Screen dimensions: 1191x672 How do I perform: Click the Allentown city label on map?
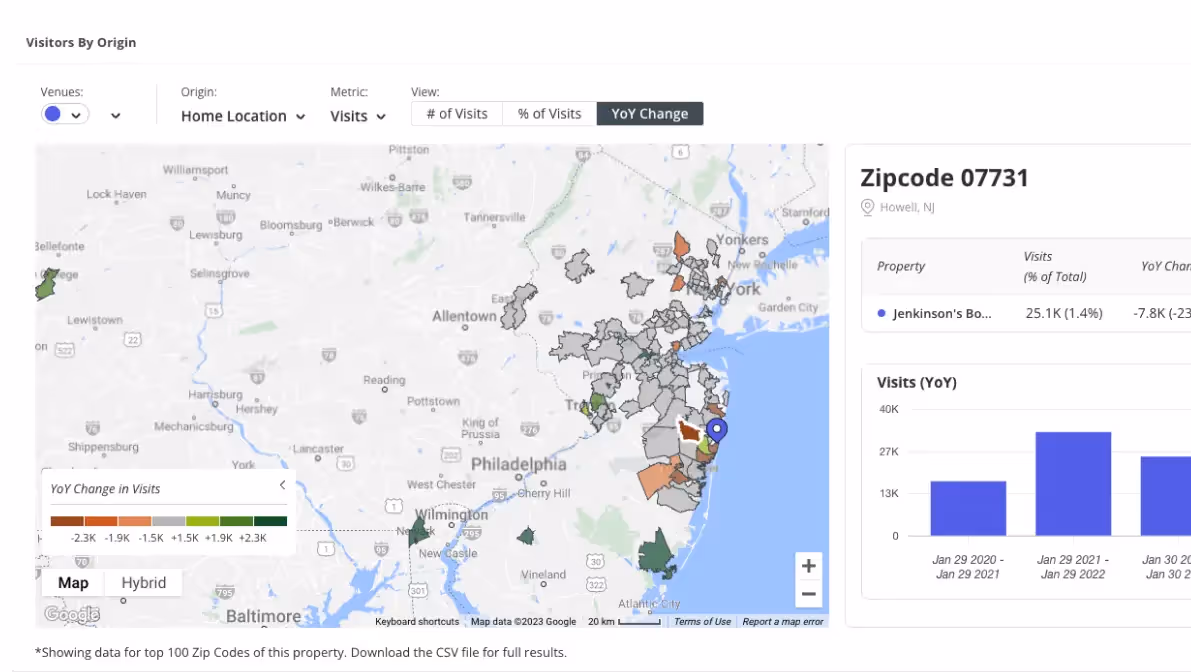(x=464, y=317)
